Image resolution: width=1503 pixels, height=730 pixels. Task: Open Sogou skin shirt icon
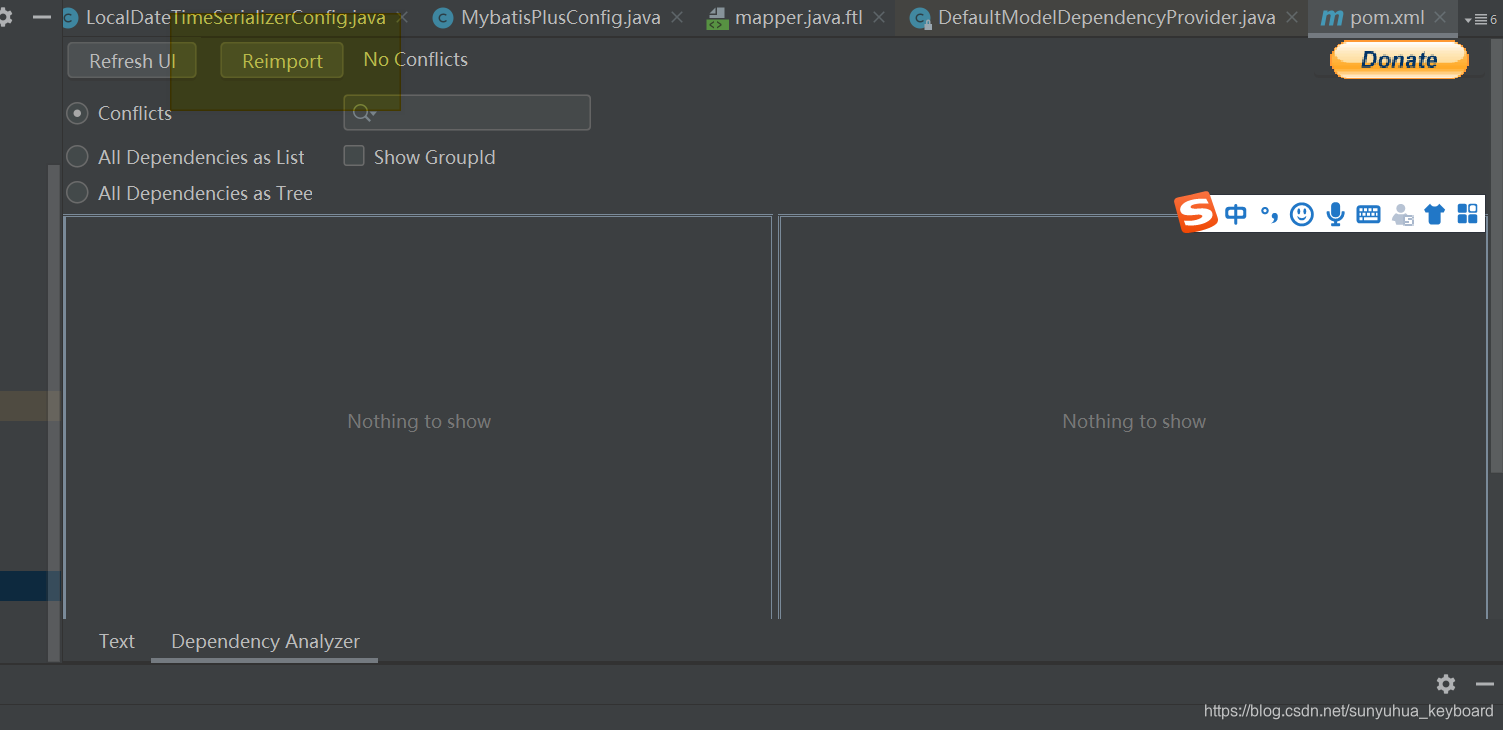tap(1435, 214)
